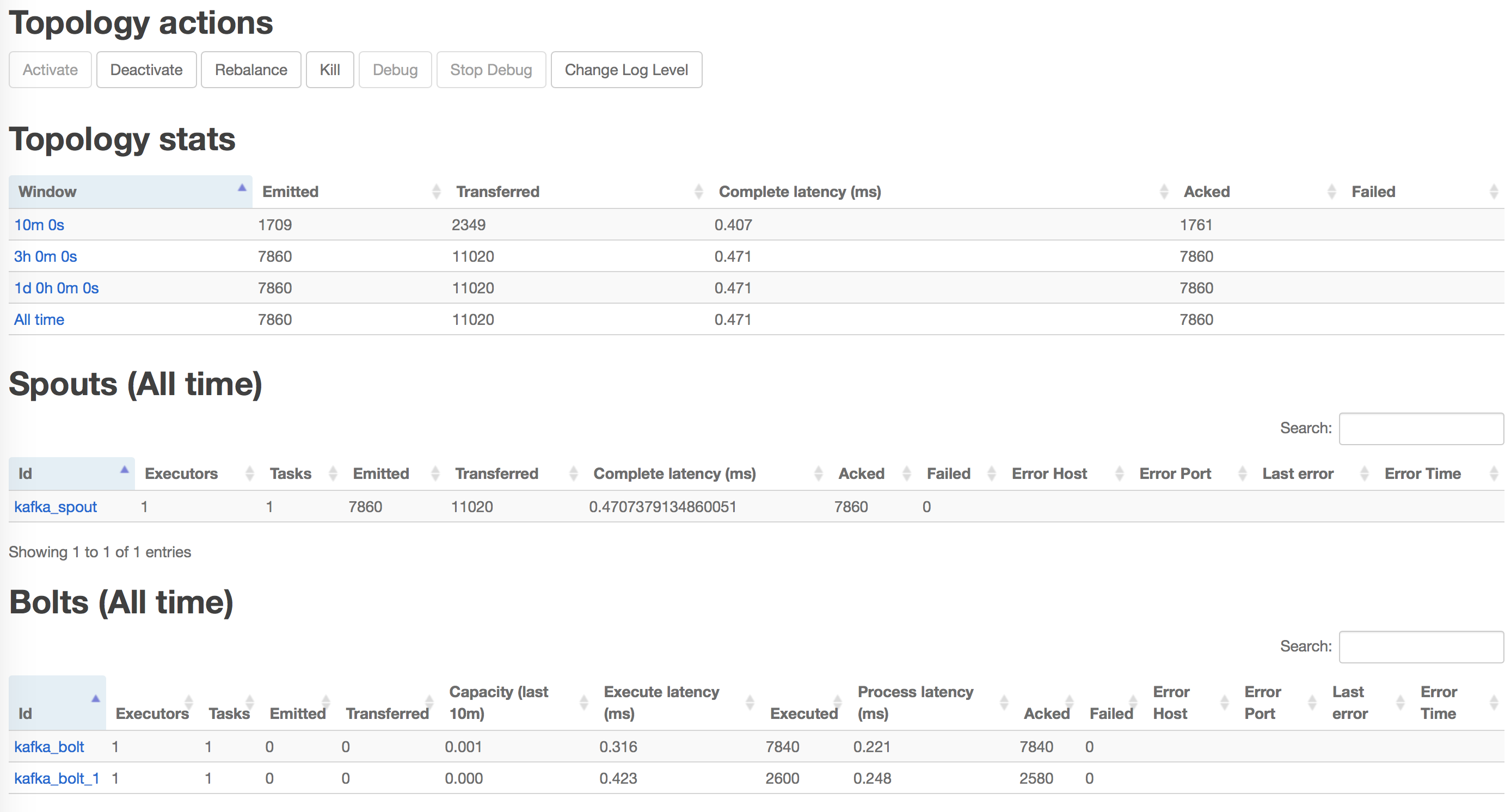Sort topology stats by Acked column
The height and width of the screenshot is (812, 1511).
(1206, 192)
